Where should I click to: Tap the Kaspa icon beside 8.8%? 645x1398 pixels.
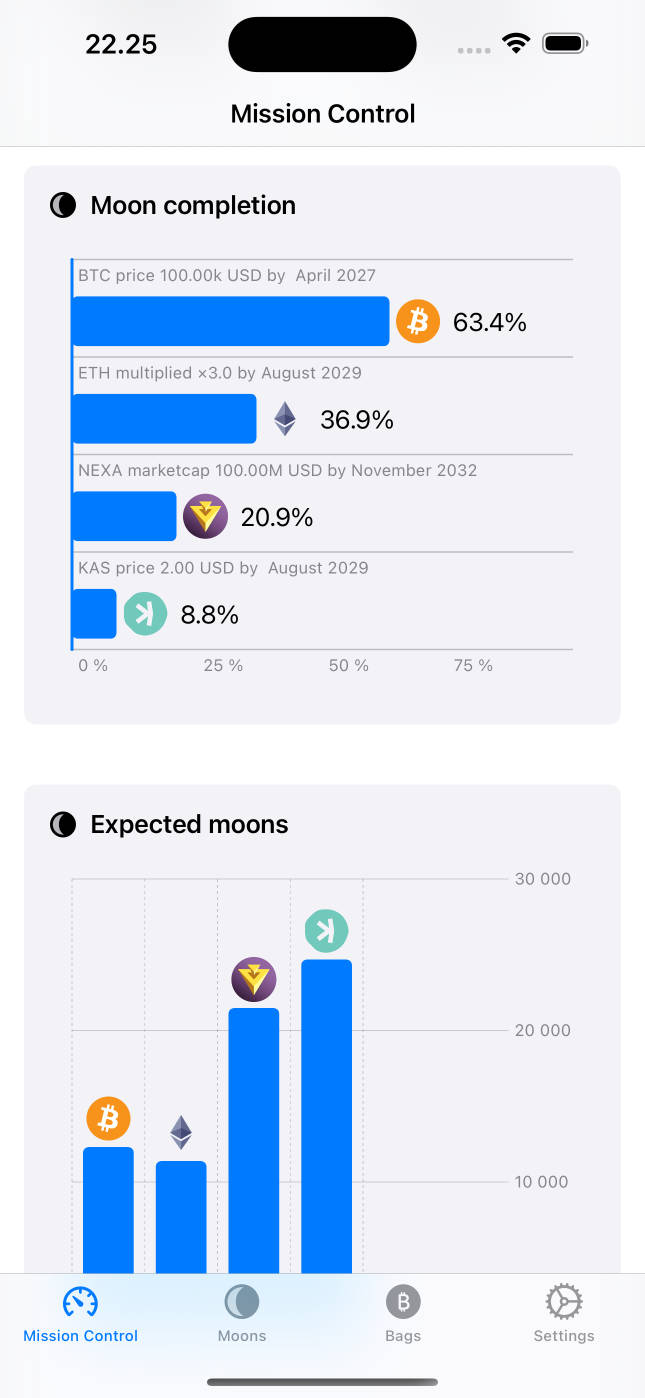pos(145,614)
